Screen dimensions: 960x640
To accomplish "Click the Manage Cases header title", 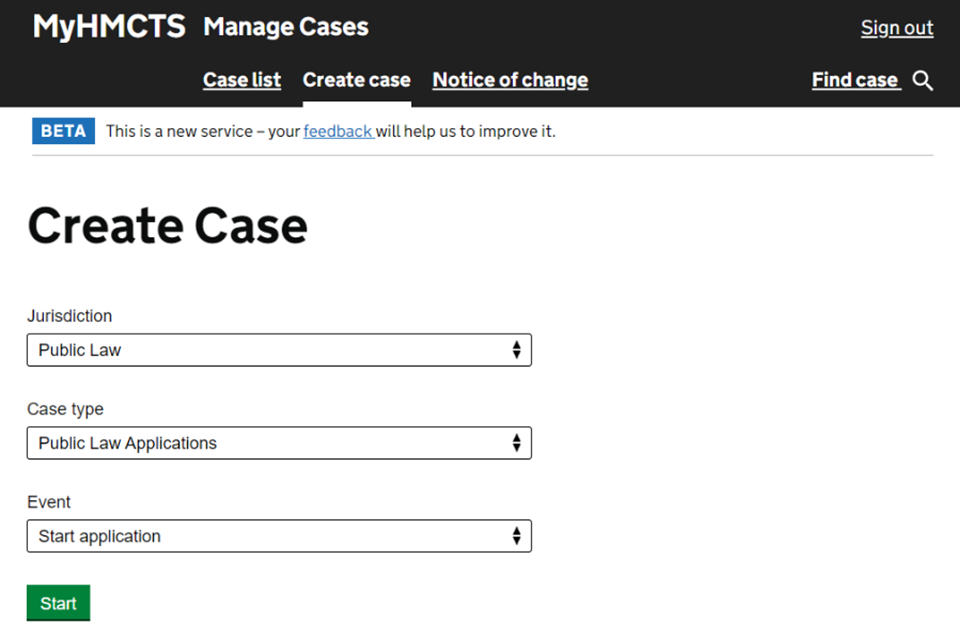I will pos(286,27).
